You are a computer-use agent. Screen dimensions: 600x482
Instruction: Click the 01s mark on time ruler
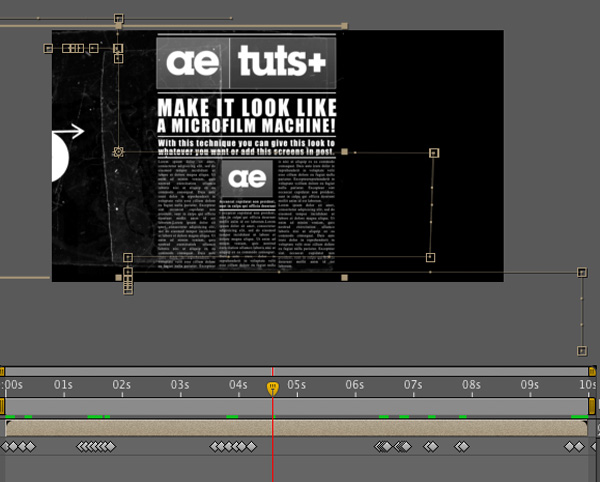point(63,384)
